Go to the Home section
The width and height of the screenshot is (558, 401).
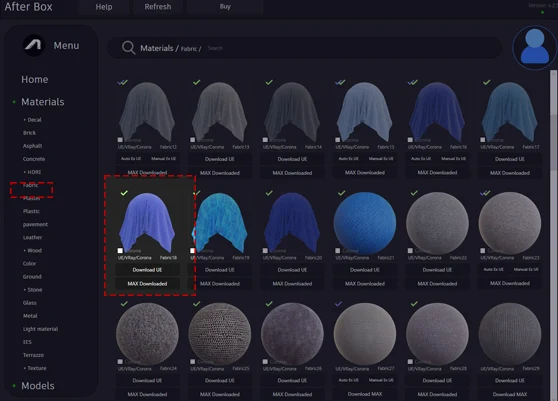pos(35,79)
